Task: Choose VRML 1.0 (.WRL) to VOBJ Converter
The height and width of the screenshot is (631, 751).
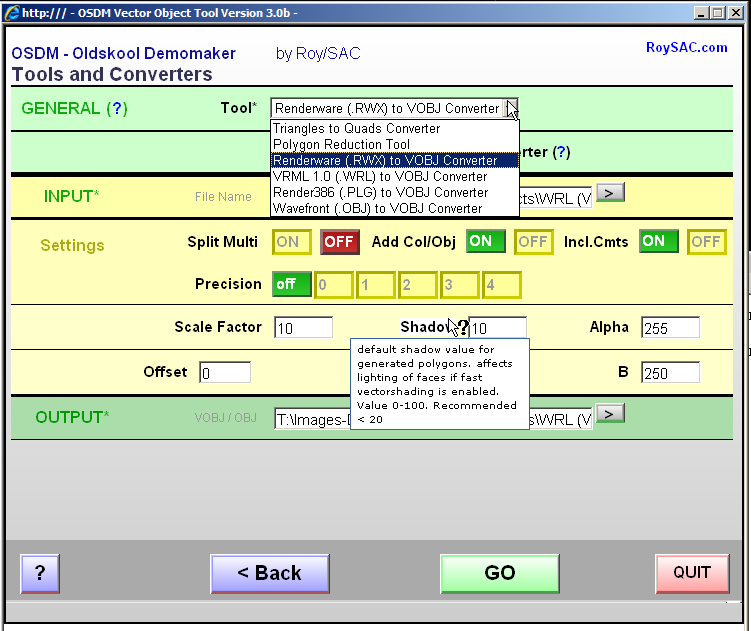Action: click(395, 176)
